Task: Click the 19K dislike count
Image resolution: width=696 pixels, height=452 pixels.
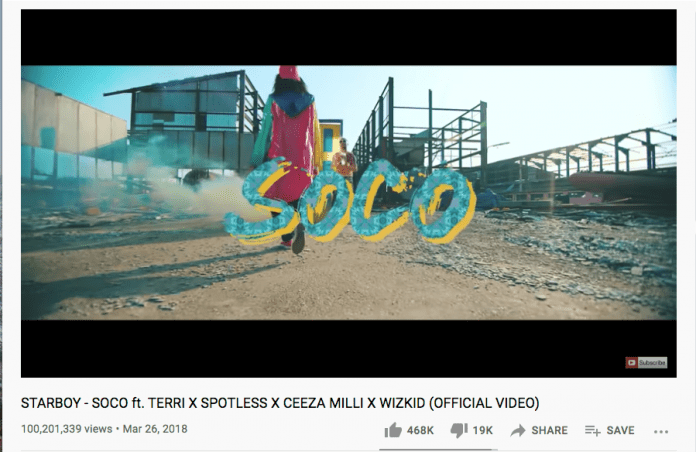Action: pos(482,430)
